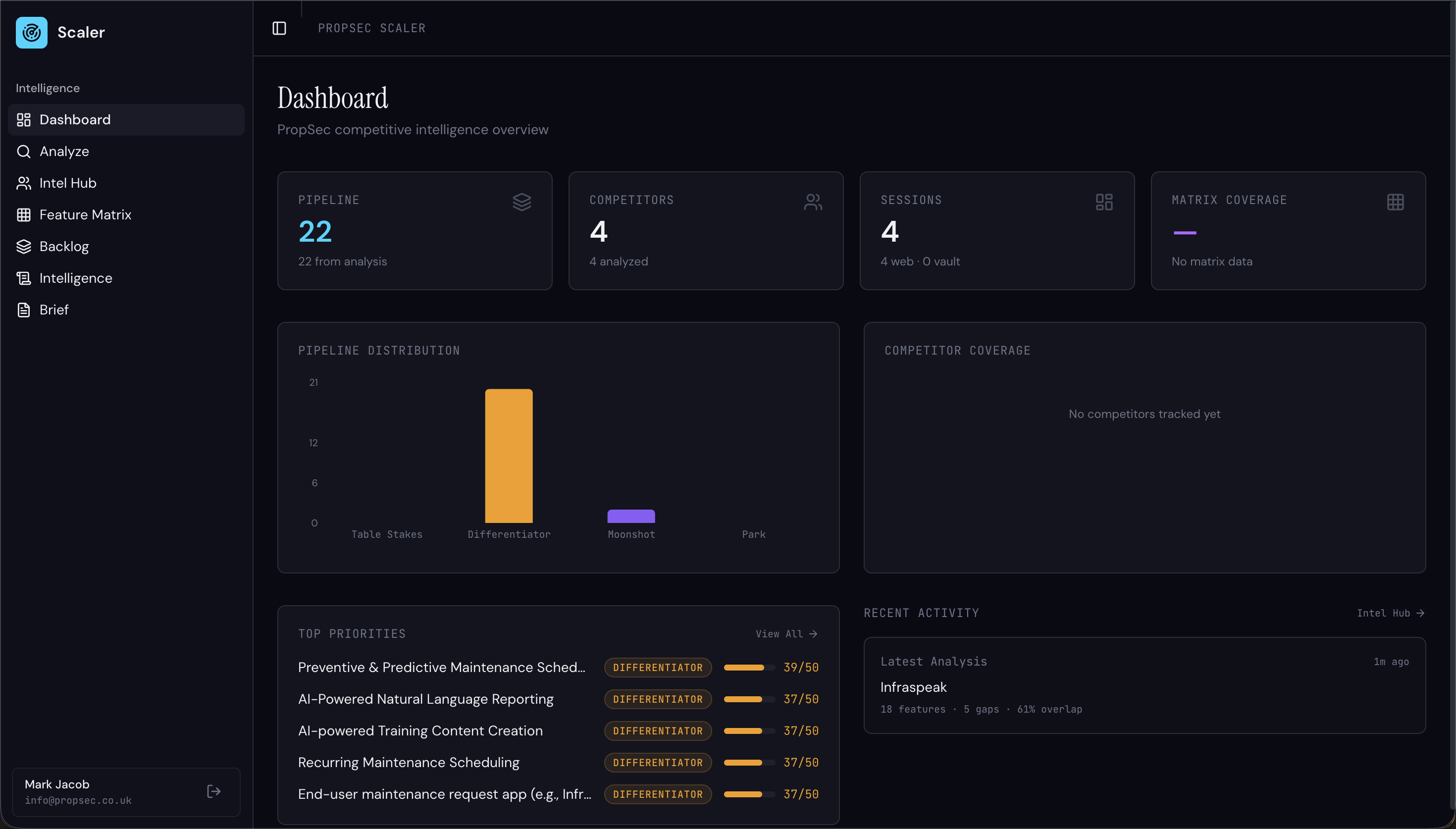Open the Brief page

tap(126, 310)
